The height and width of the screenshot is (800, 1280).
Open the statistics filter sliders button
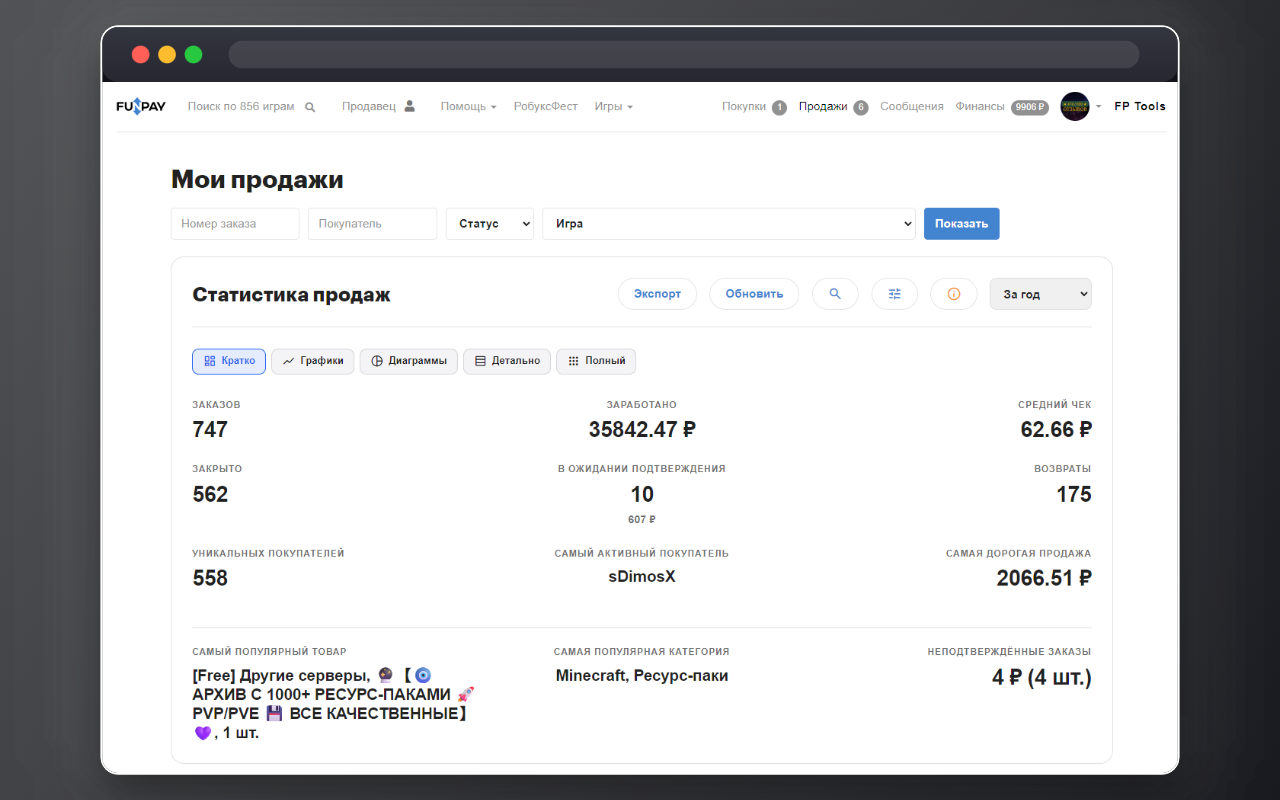tap(895, 294)
